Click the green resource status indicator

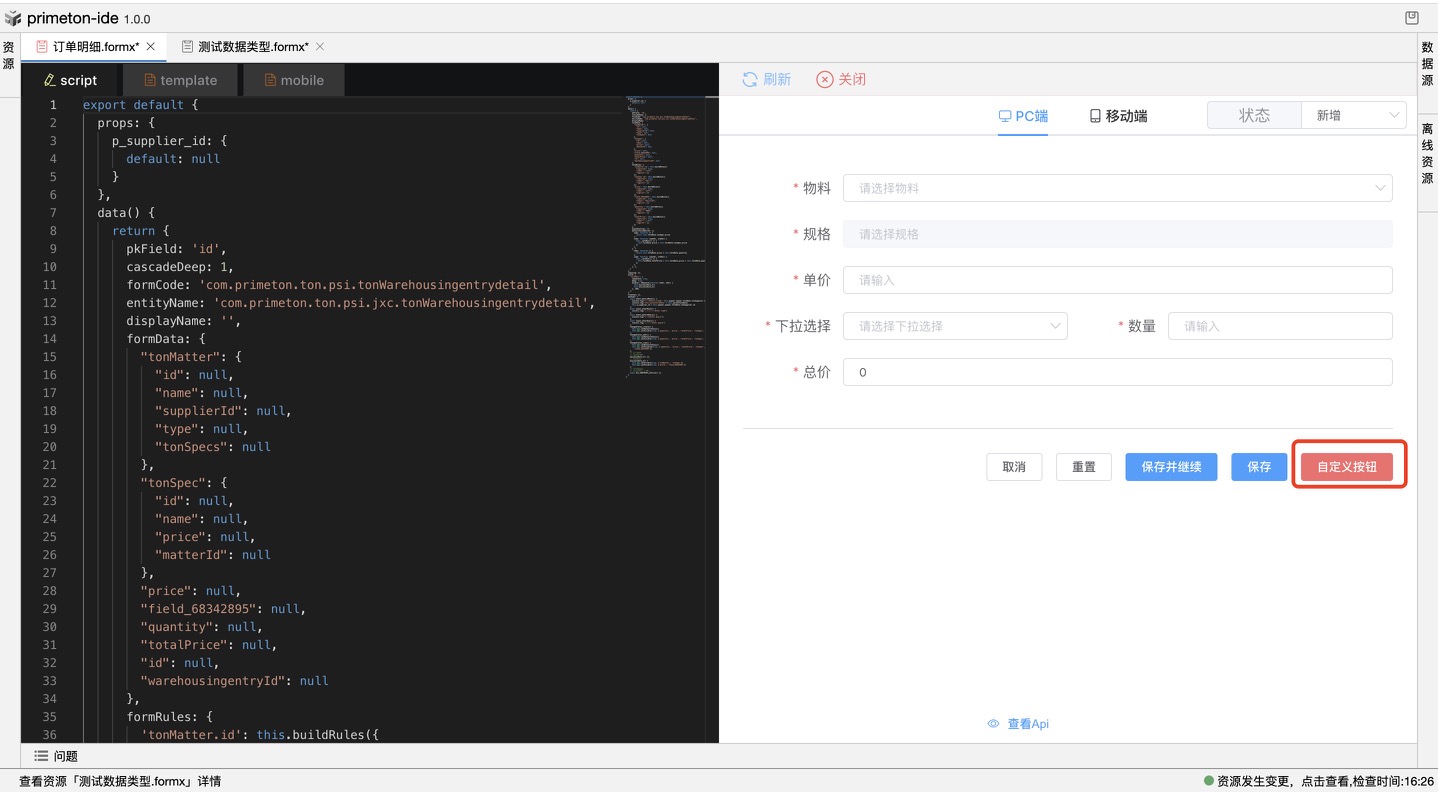1208,781
